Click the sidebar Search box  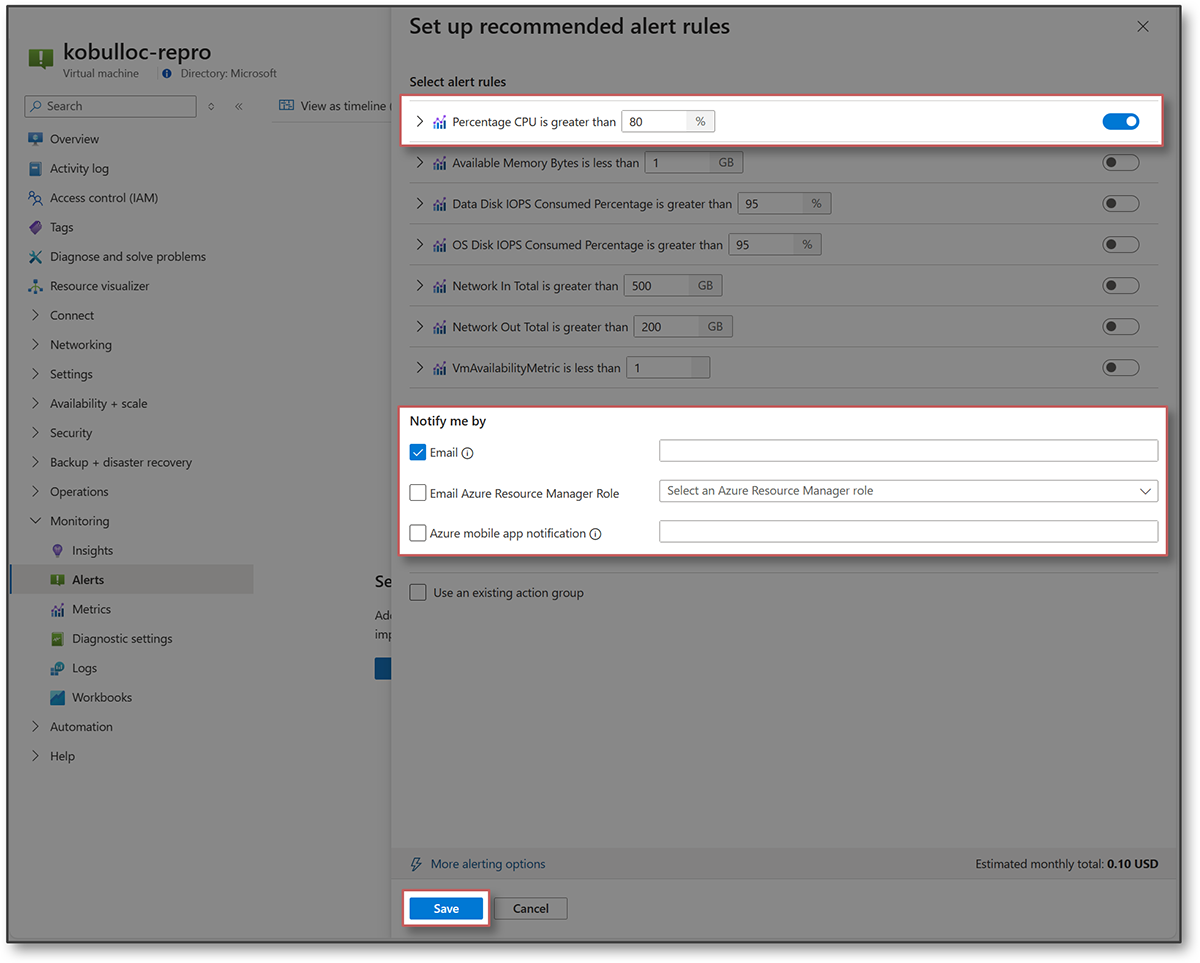(x=110, y=106)
